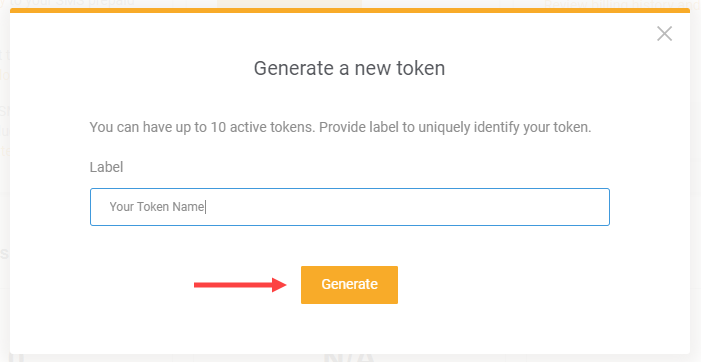The width and height of the screenshot is (701, 362).
Task: Click the orange bar atop the dialog
Action: tap(350, 10)
